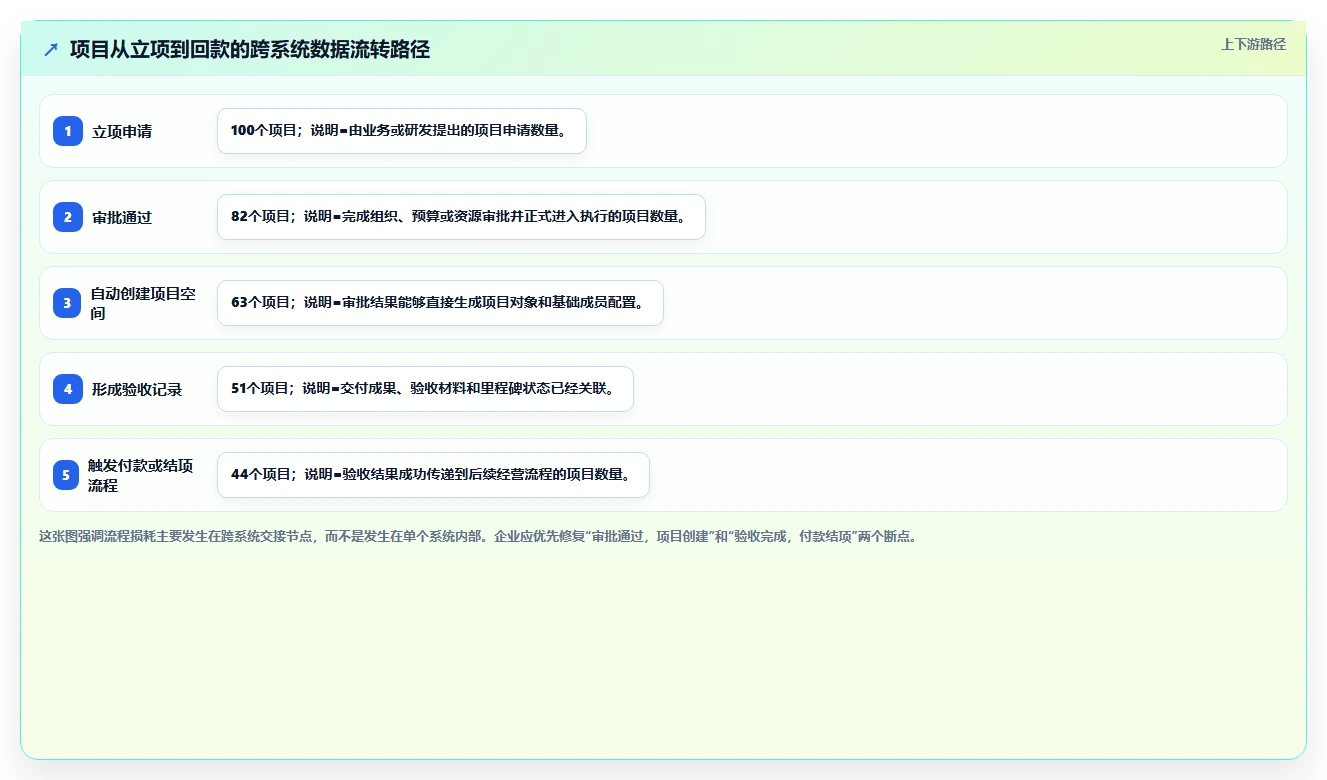Screen dimensions: 1327x780
Task: Click the footnote starting 这张图强调流程损耗
Action: pos(478,536)
